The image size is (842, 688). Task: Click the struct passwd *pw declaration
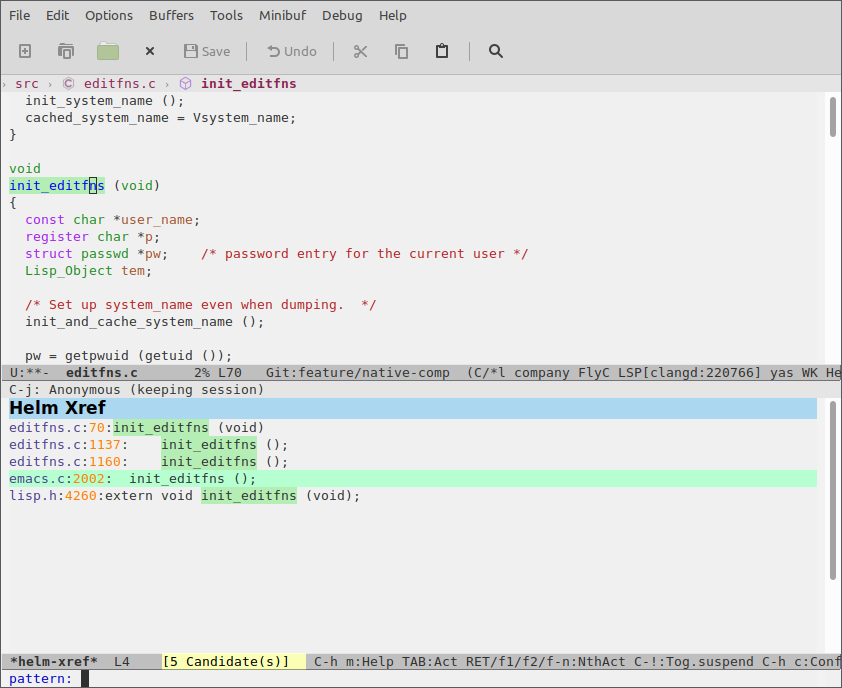[x=97, y=254]
